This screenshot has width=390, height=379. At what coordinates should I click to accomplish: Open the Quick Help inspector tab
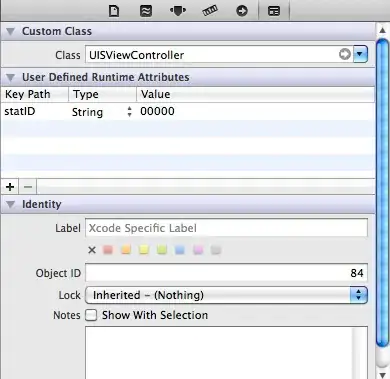[146, 11]
